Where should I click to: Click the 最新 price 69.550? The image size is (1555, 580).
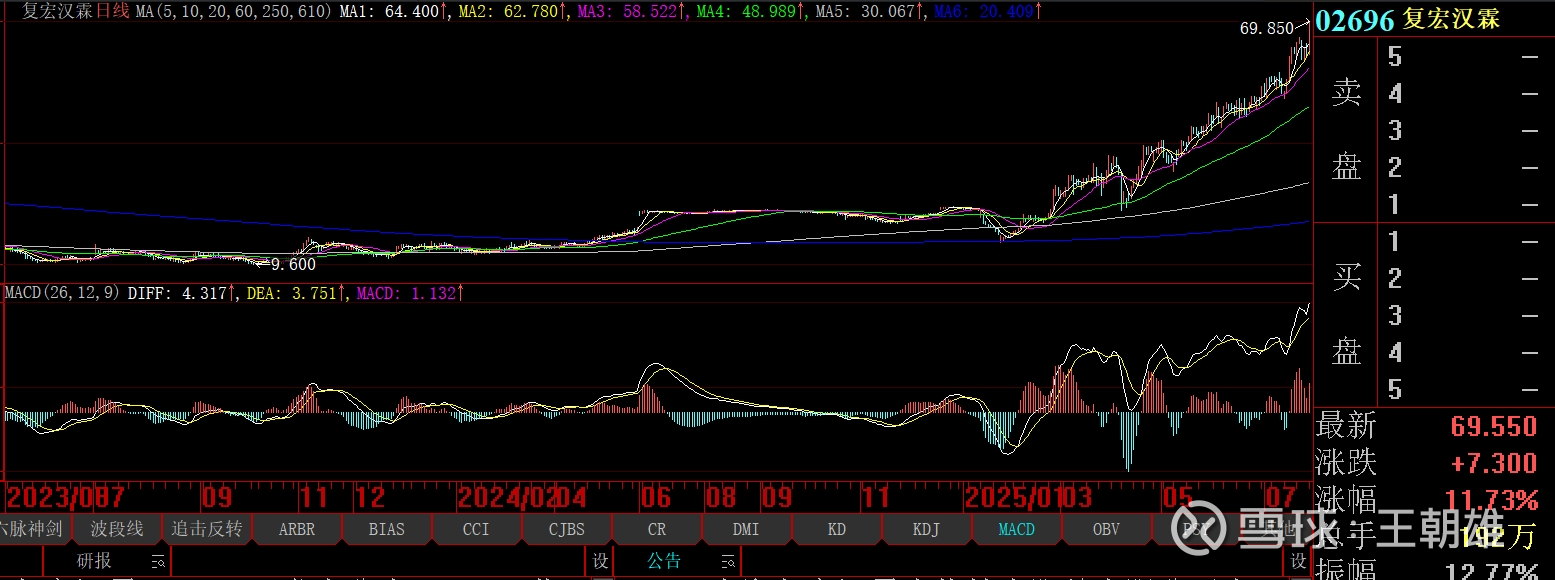[1494, 426]
